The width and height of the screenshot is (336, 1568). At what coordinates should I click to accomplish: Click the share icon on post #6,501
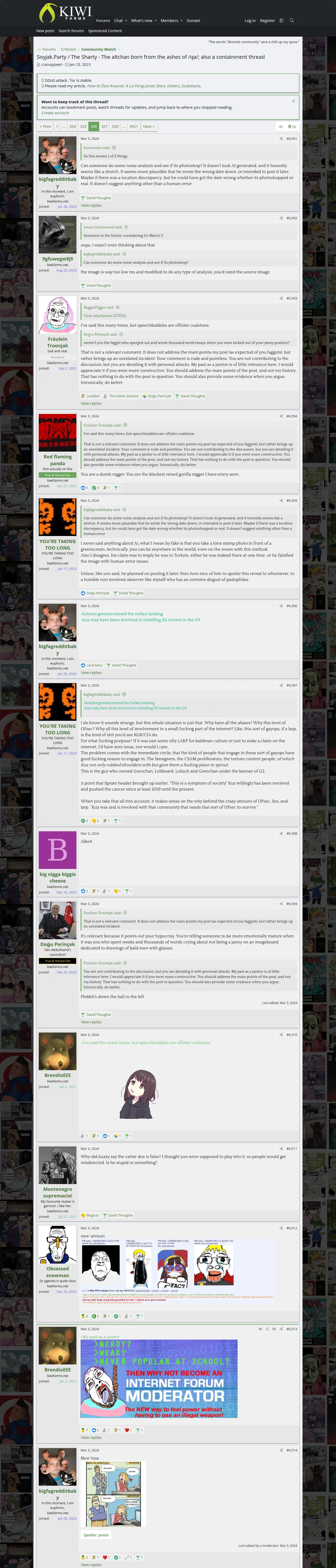click(281, 139)
